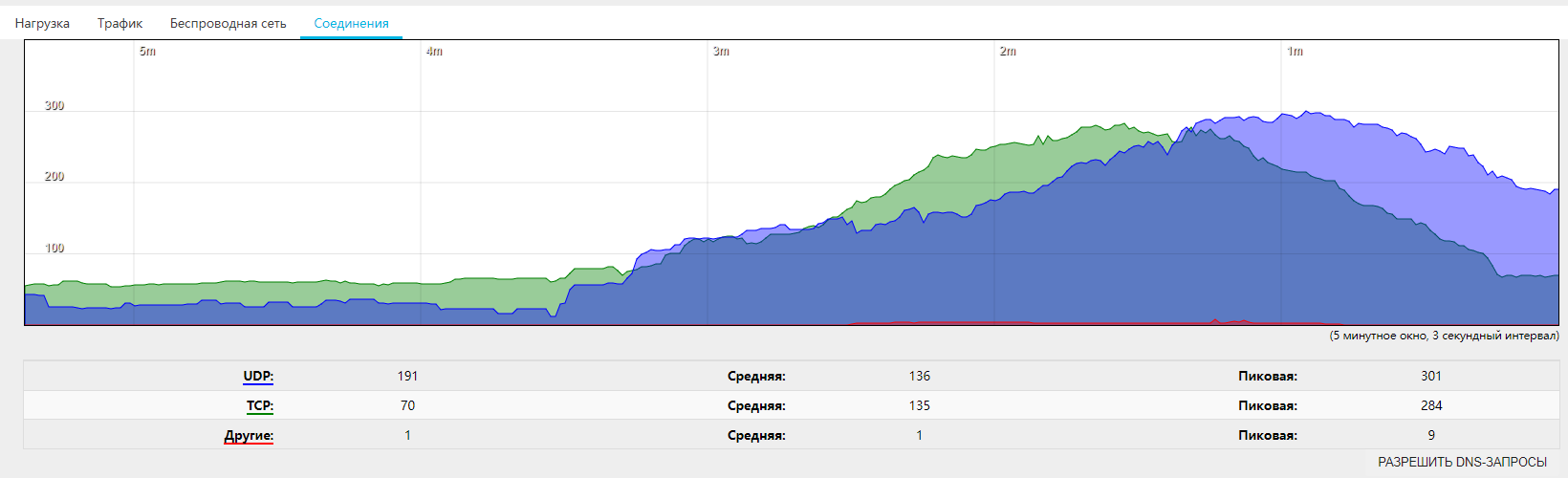Open the Беспроводная сеть tab

[228, 23]
